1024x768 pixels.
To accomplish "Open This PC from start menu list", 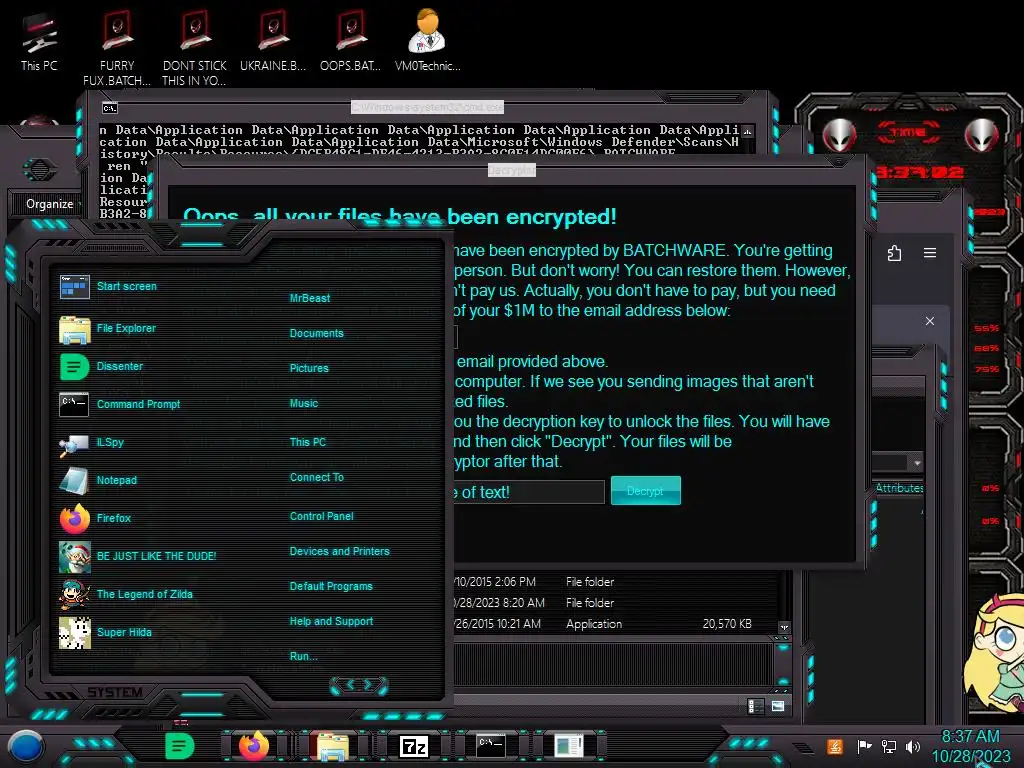I will [308, 442].
